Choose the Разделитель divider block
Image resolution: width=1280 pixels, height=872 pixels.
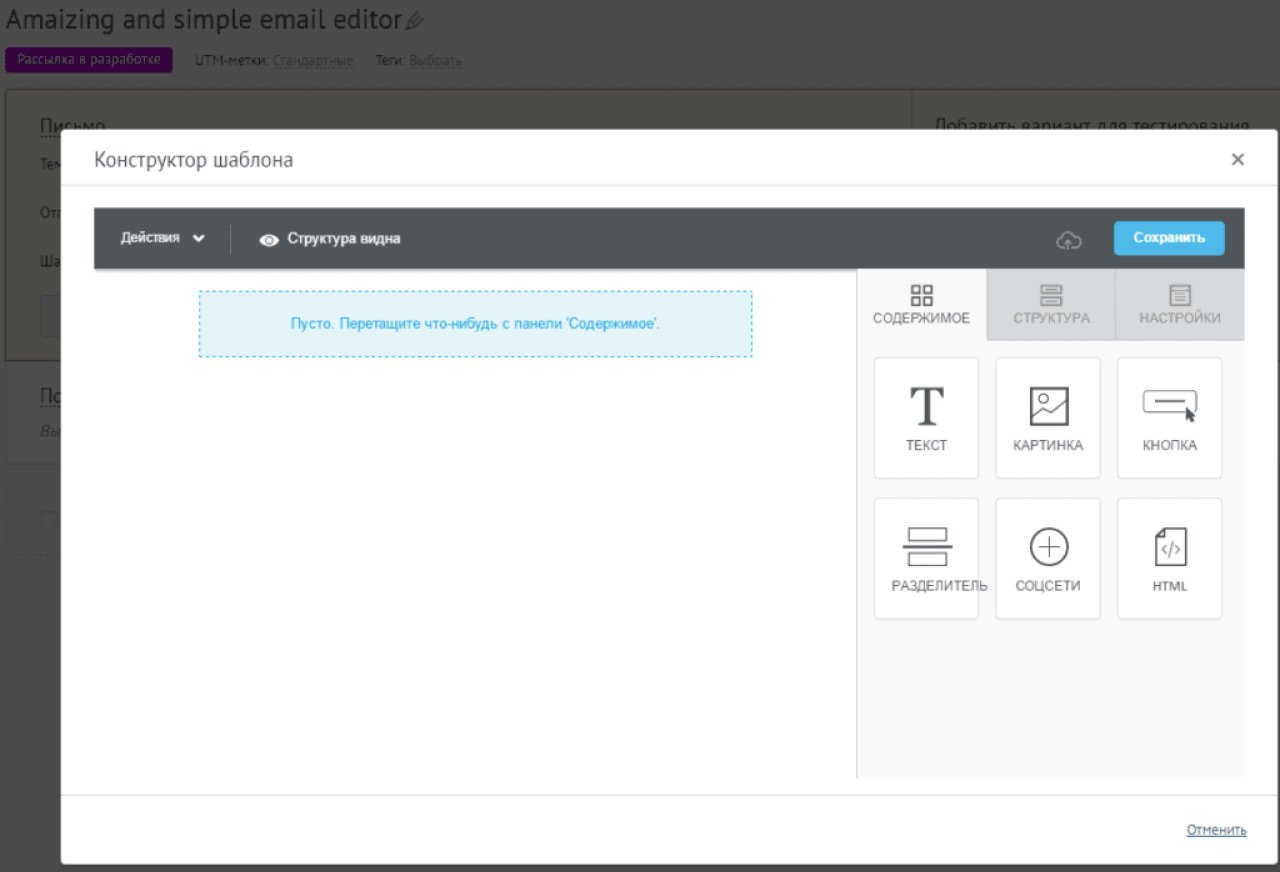point(926,558)
